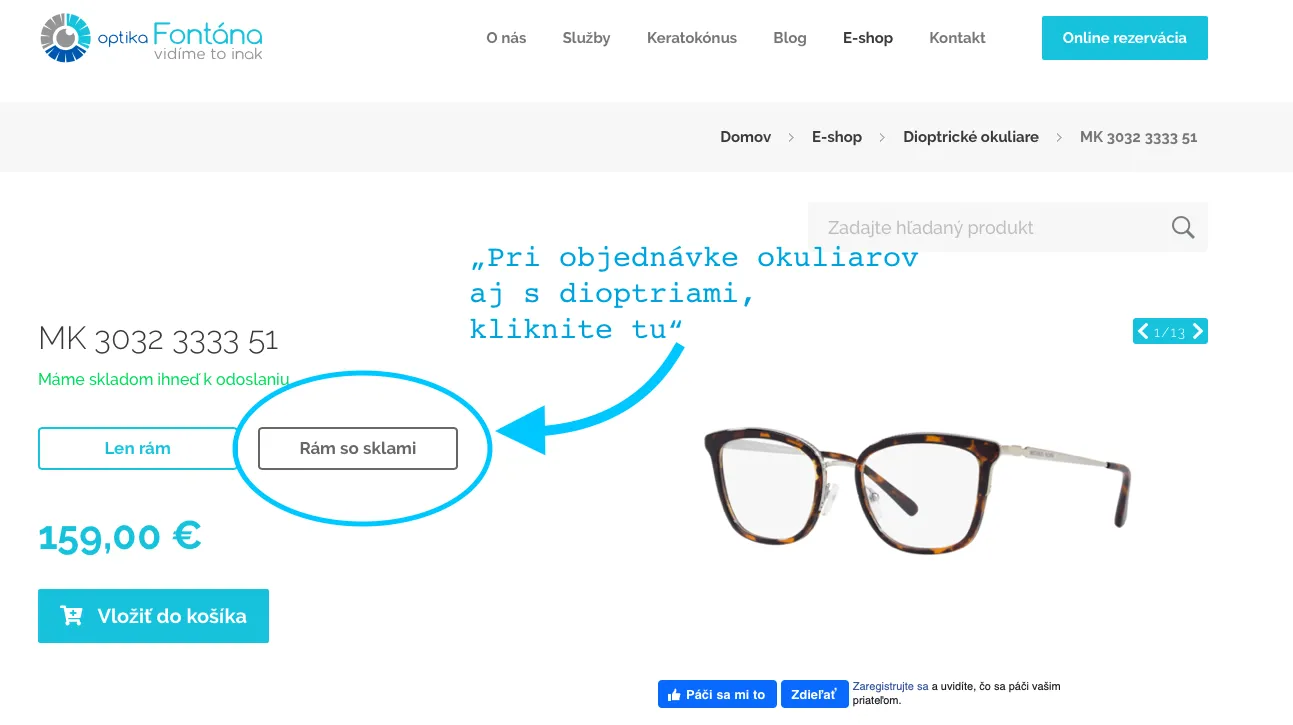Go to Domov breadcrumb link
The image size is (1293, 725).
pos(746,137)
